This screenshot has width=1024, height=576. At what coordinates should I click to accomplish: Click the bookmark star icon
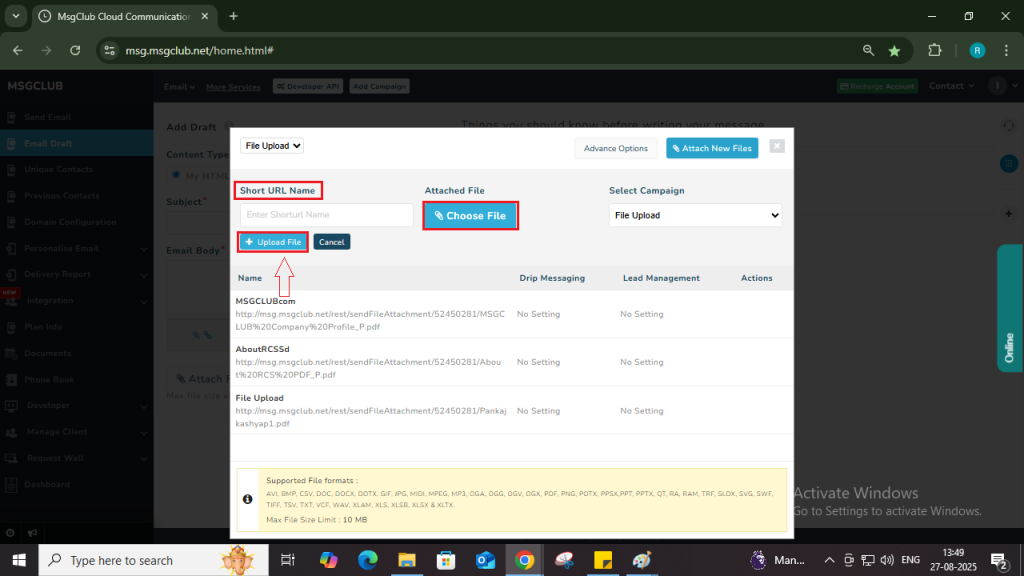point(894,50)
